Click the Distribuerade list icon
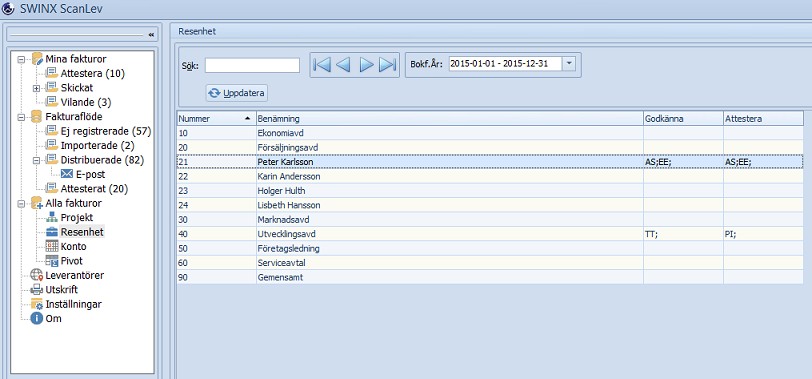 click(x=52, y=160)
